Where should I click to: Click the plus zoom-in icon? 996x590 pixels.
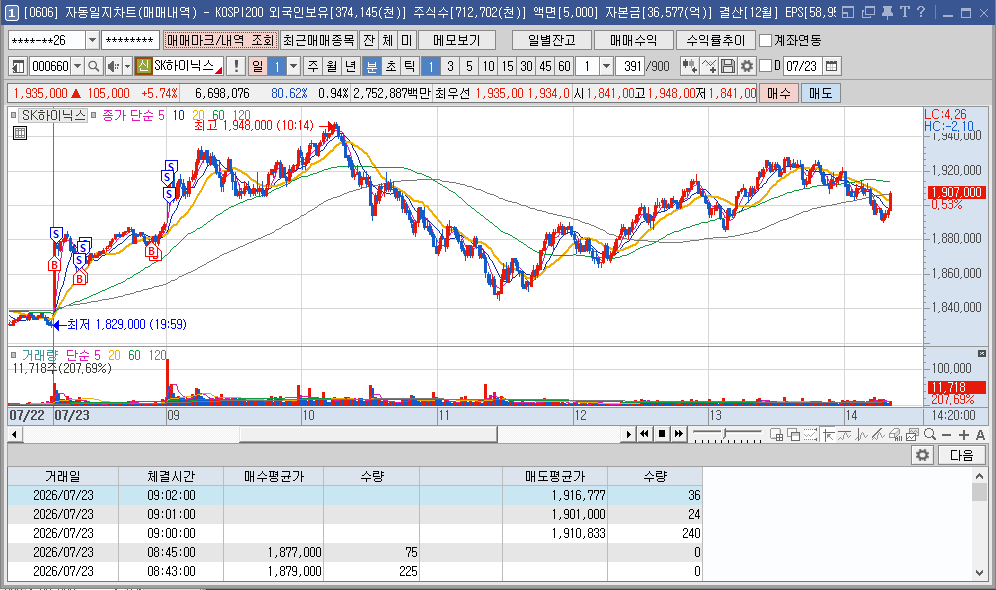[x=964, y=434]
